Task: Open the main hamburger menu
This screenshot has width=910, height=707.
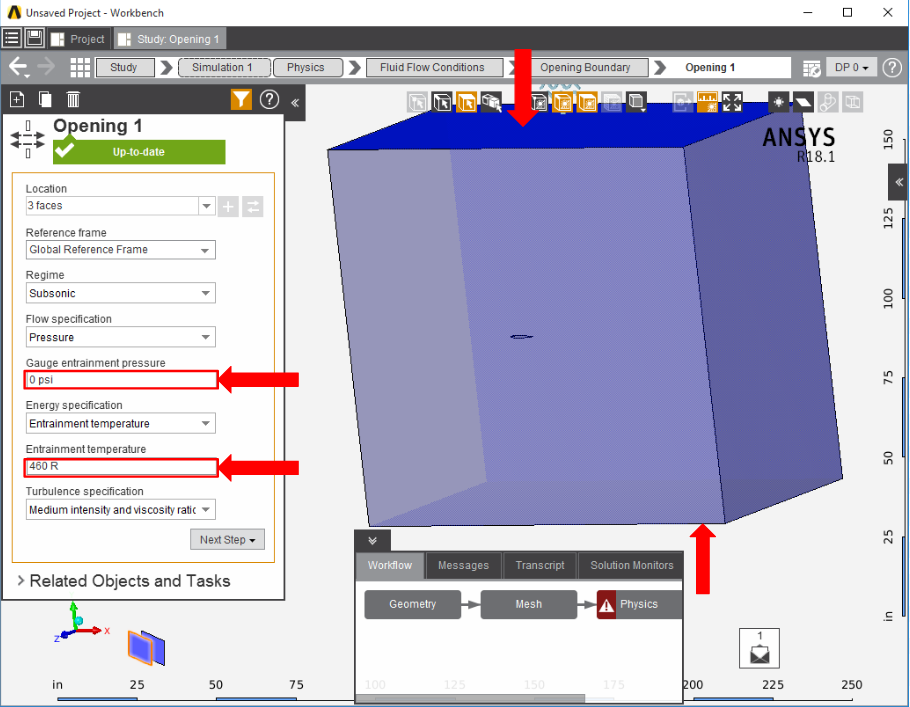Action: [x=12, y=38]
